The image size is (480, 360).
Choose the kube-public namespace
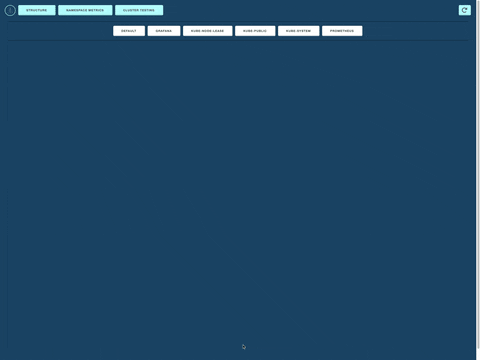pos(255,31)
